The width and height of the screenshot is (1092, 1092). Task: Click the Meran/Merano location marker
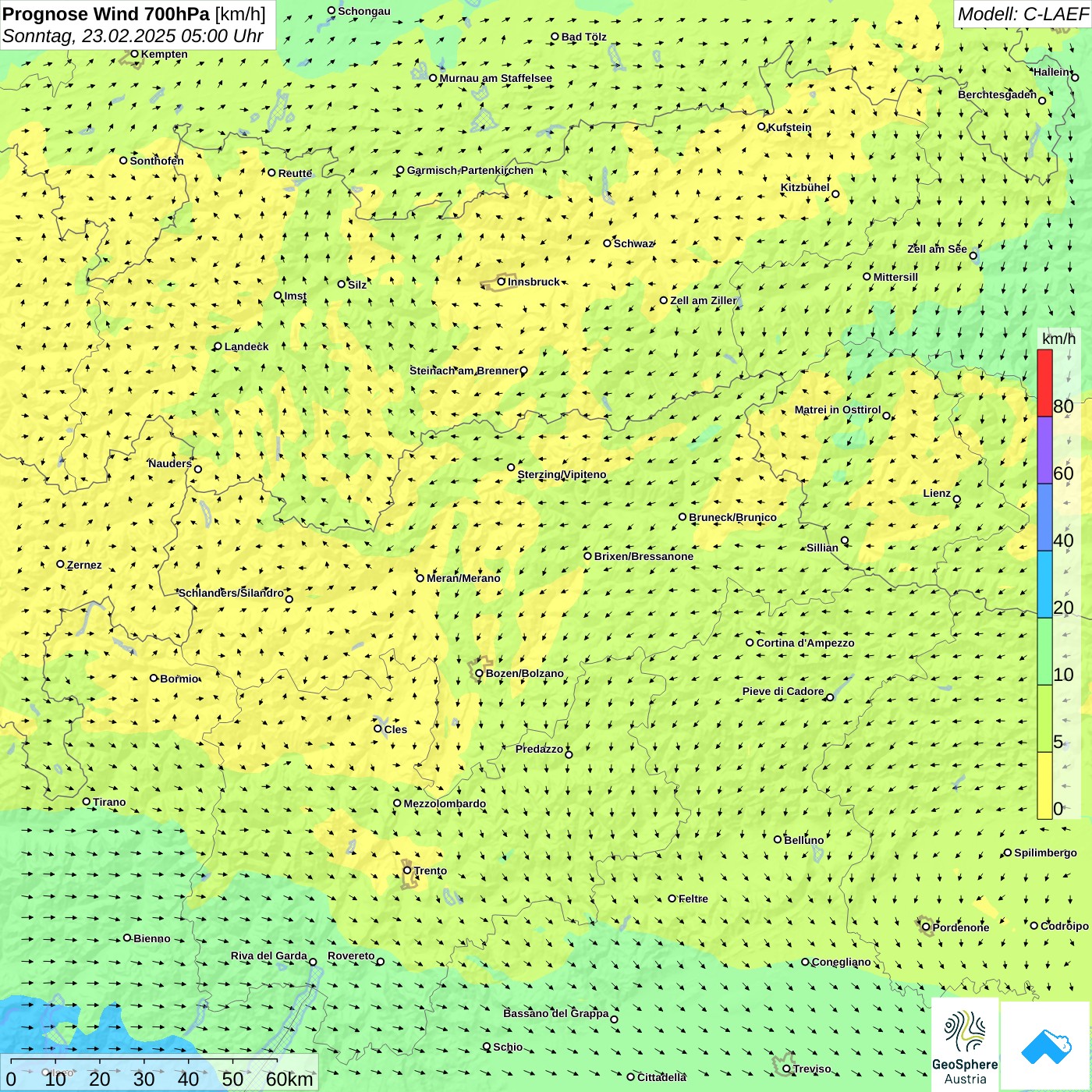[x=420, y=578]
